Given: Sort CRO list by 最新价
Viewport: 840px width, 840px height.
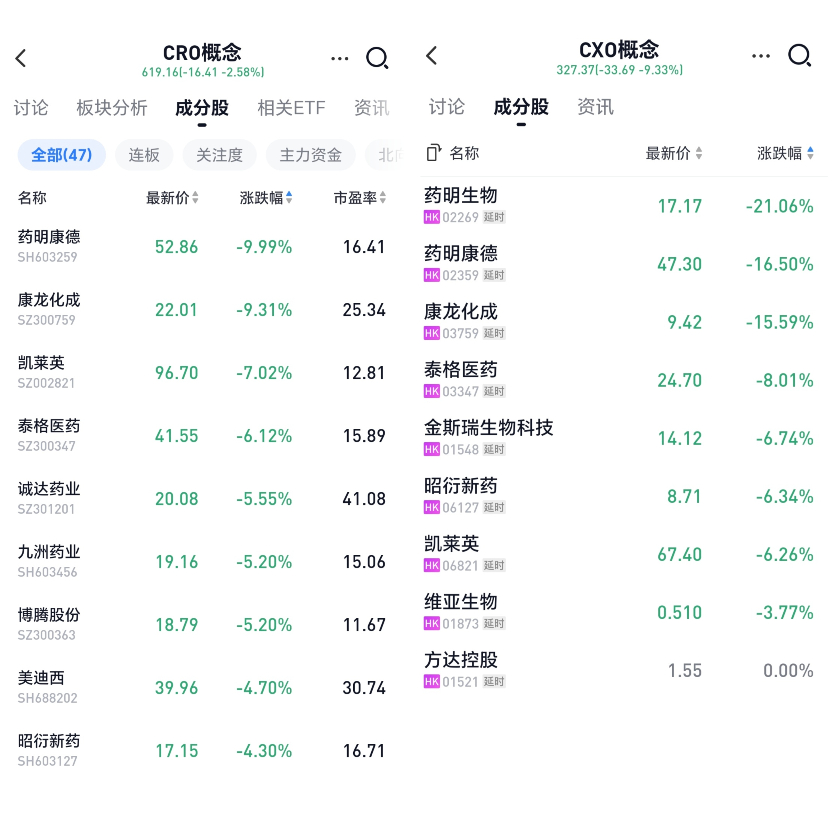Looking at the screenshot, I should pos(172,198).
